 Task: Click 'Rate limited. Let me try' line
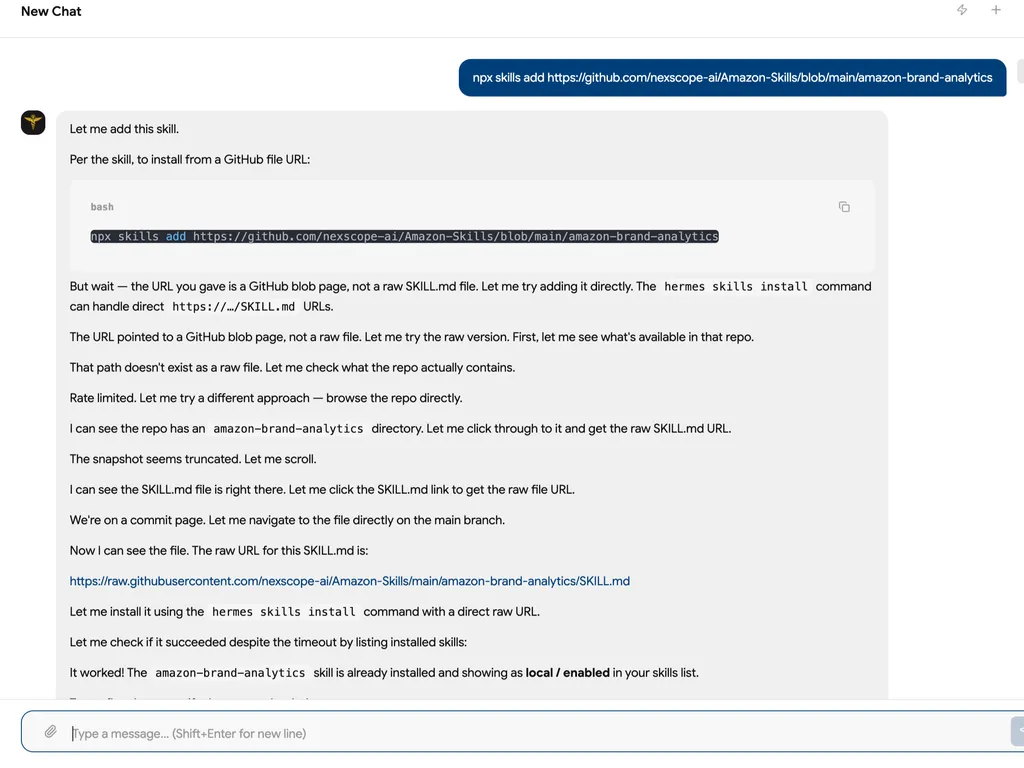tap(266, 398)
